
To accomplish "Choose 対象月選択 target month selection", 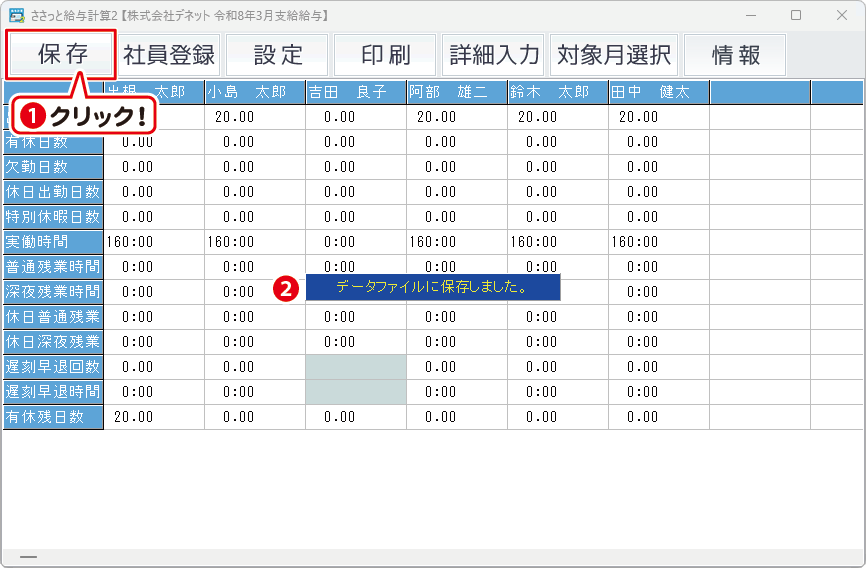I will (x=614, y=55).
